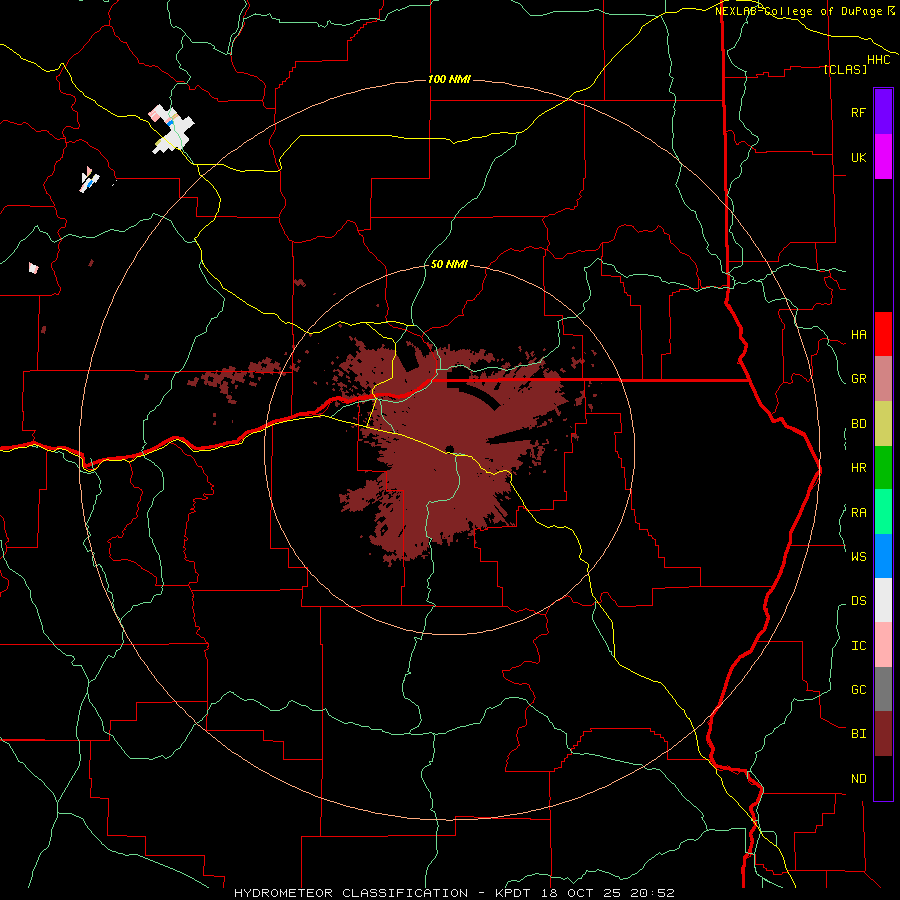This screenshot has height=900, width=900.
Task: Click the HYDROMETEOR CLASSIFICATION title text
Action: [351, 893]
